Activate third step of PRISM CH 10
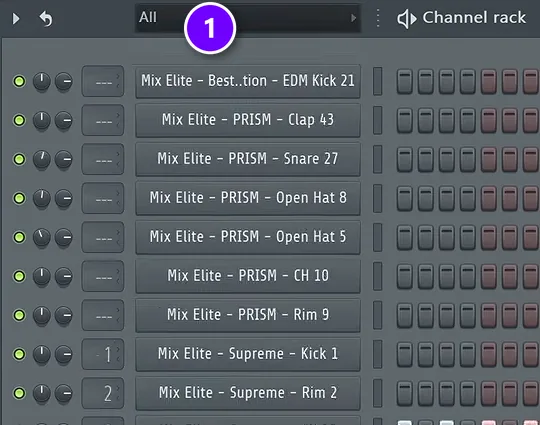Viewport: 540px width, 425px height. click(447, 276)
